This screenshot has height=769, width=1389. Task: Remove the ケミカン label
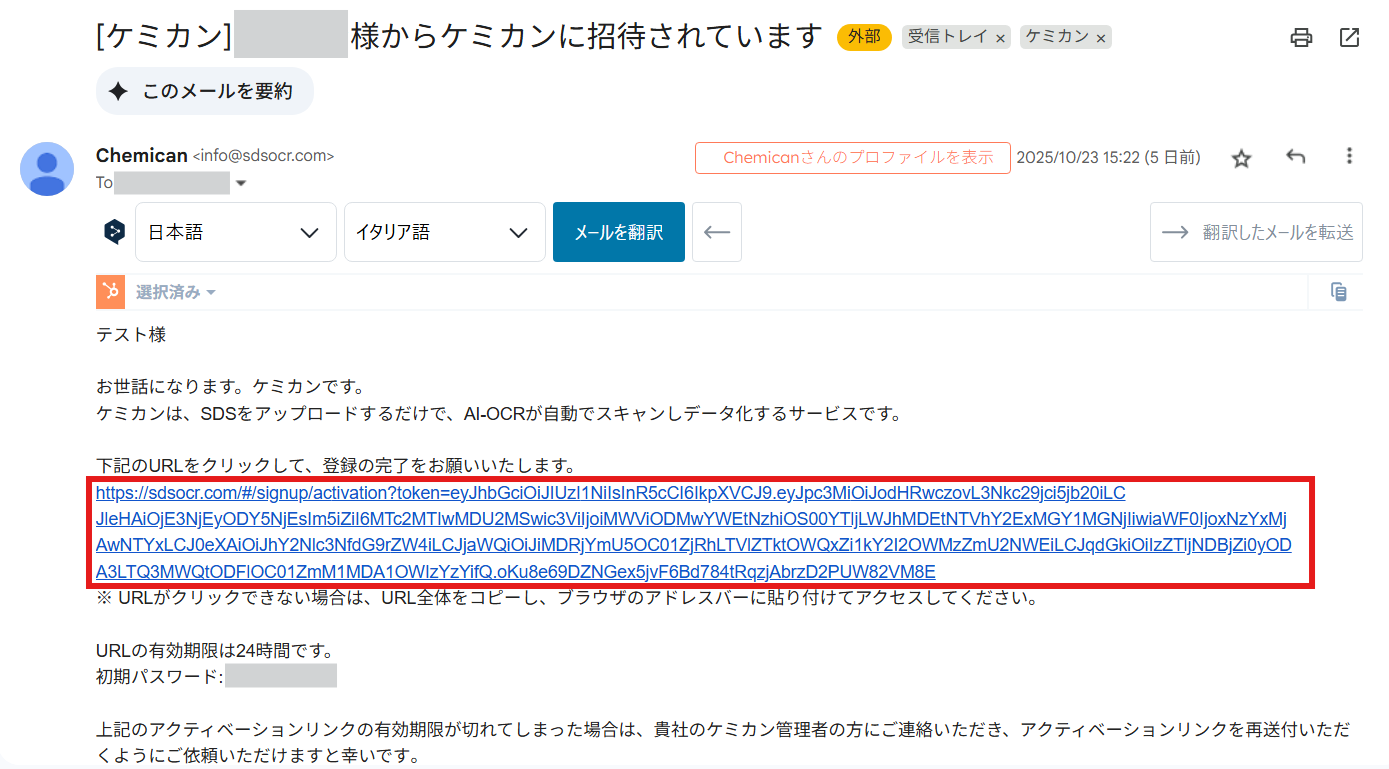pyautogui.click(x=1101, y=38)
